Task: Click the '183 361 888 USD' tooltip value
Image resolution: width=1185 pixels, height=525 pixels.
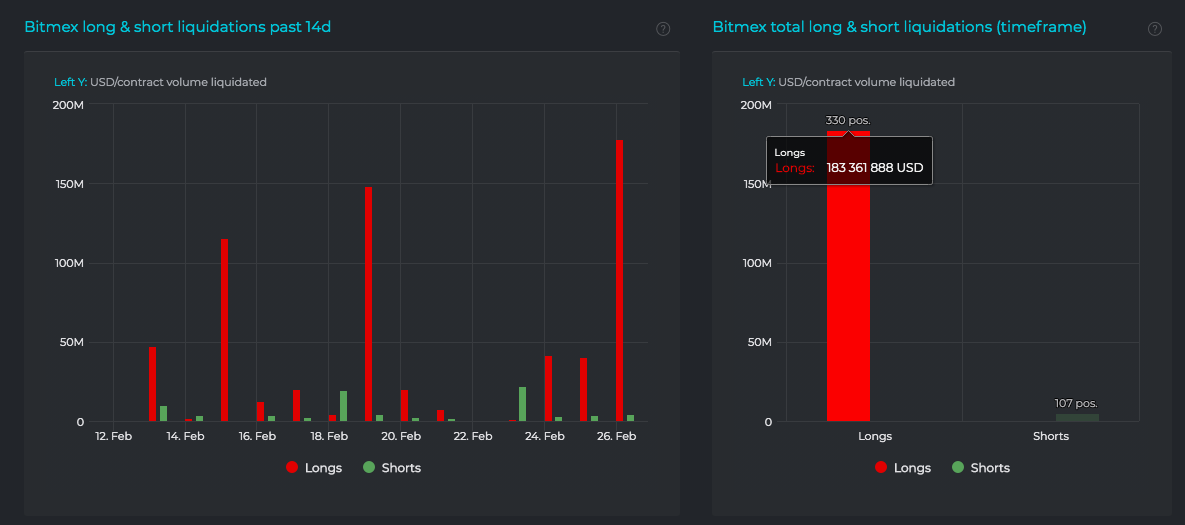Action: tap(875, 168)
